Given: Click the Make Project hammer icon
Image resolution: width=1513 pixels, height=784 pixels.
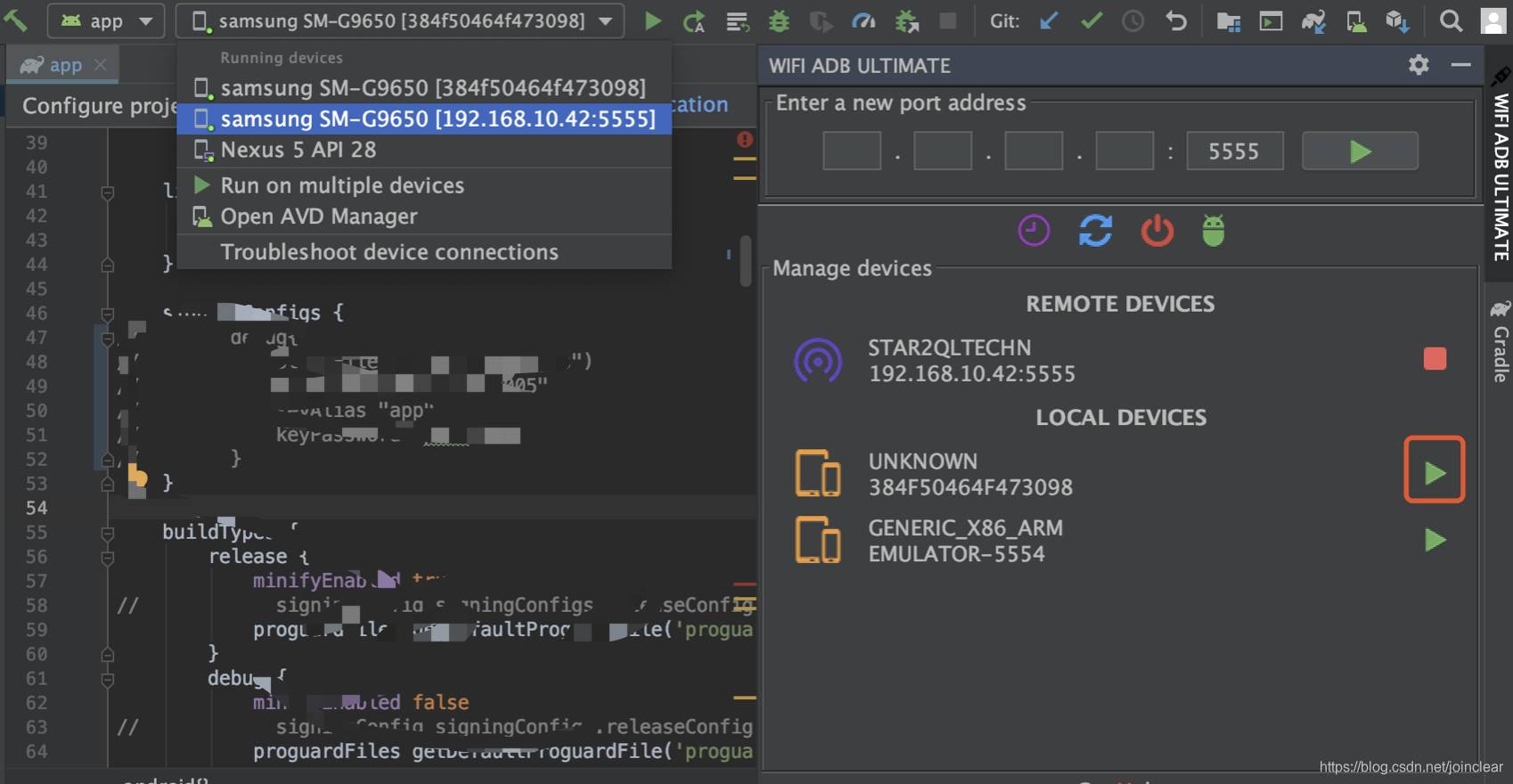Looking at the screenshot, I should [14, 20].
